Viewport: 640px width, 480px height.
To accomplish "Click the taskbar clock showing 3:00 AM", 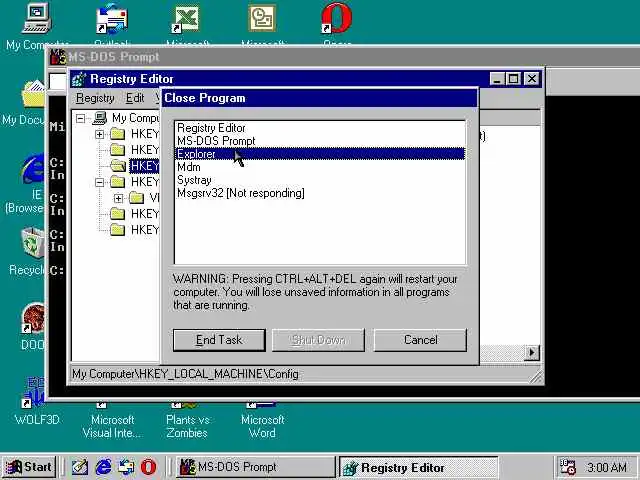I will coord(607,467).
